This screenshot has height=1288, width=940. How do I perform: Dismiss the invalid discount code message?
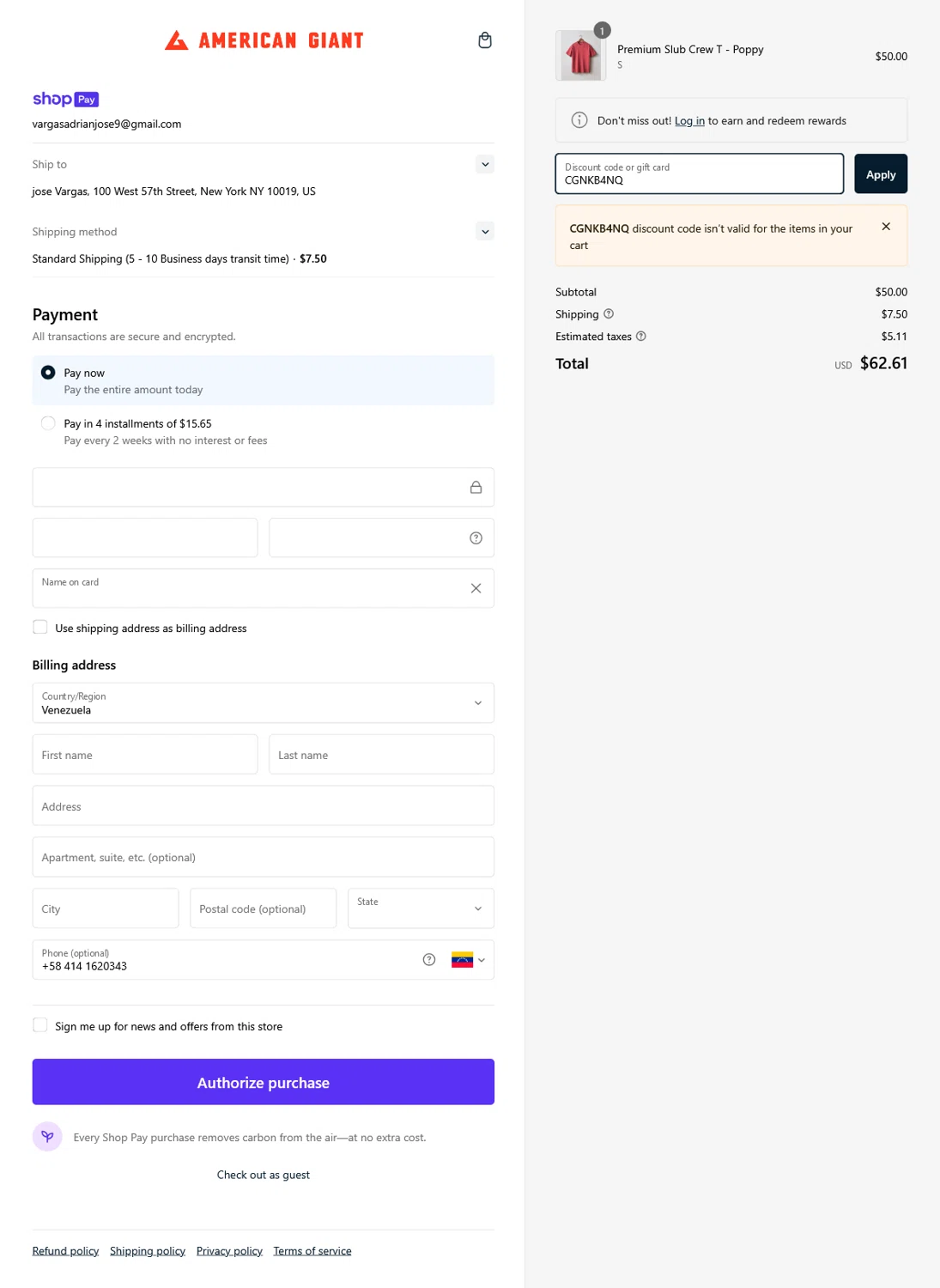(x=886, y=227)
